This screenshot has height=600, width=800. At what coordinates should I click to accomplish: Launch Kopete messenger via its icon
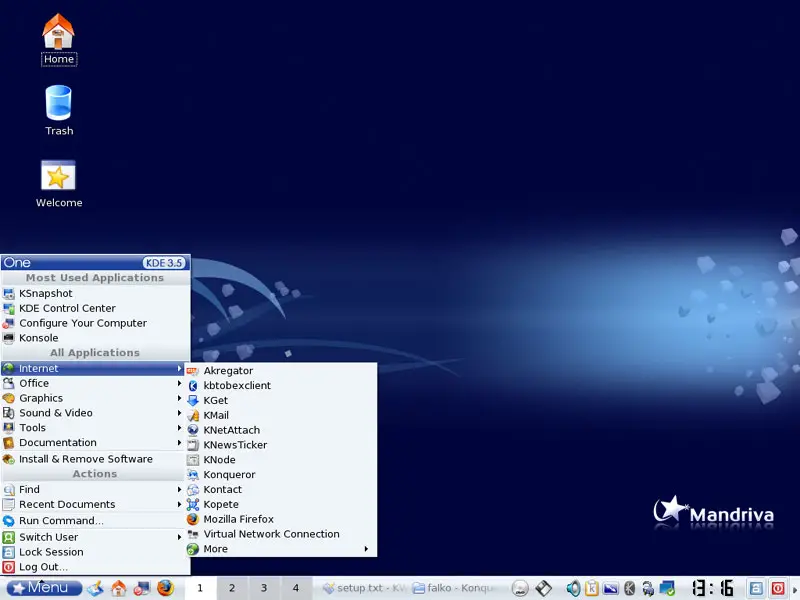point(192,504)
